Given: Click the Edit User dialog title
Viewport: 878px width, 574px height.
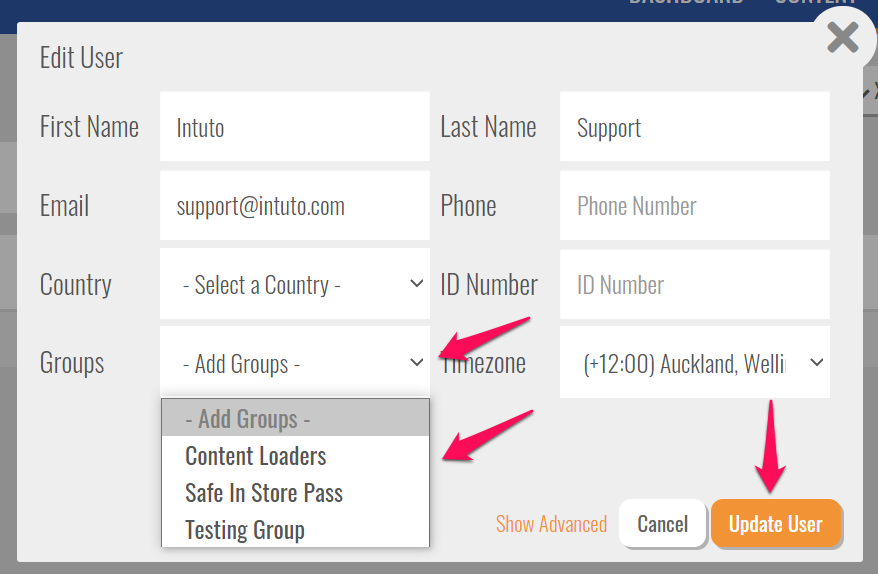Looking at the screenshot, I should pyautogui.click(x=81, y=58).
